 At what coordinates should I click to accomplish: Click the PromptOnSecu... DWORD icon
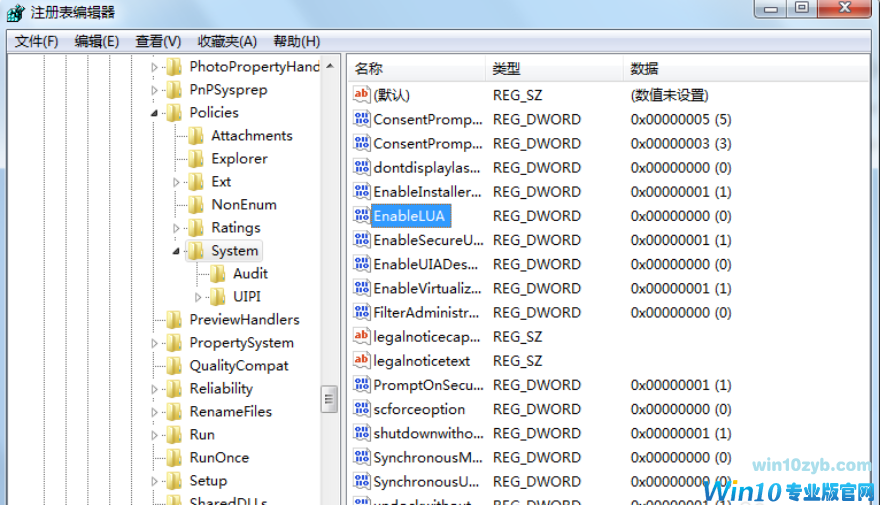pos(361,384)
